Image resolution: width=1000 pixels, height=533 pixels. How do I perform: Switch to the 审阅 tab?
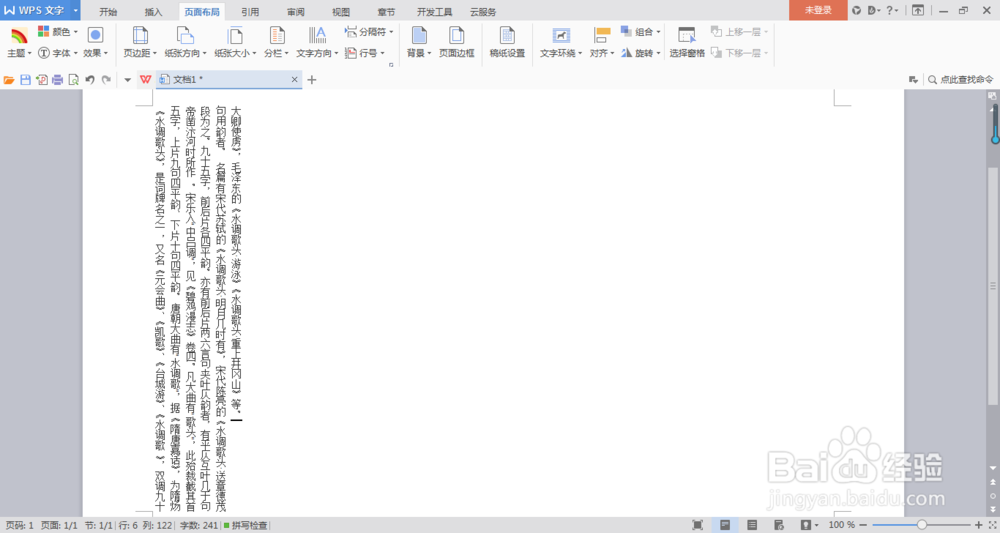tap(295, 11)
